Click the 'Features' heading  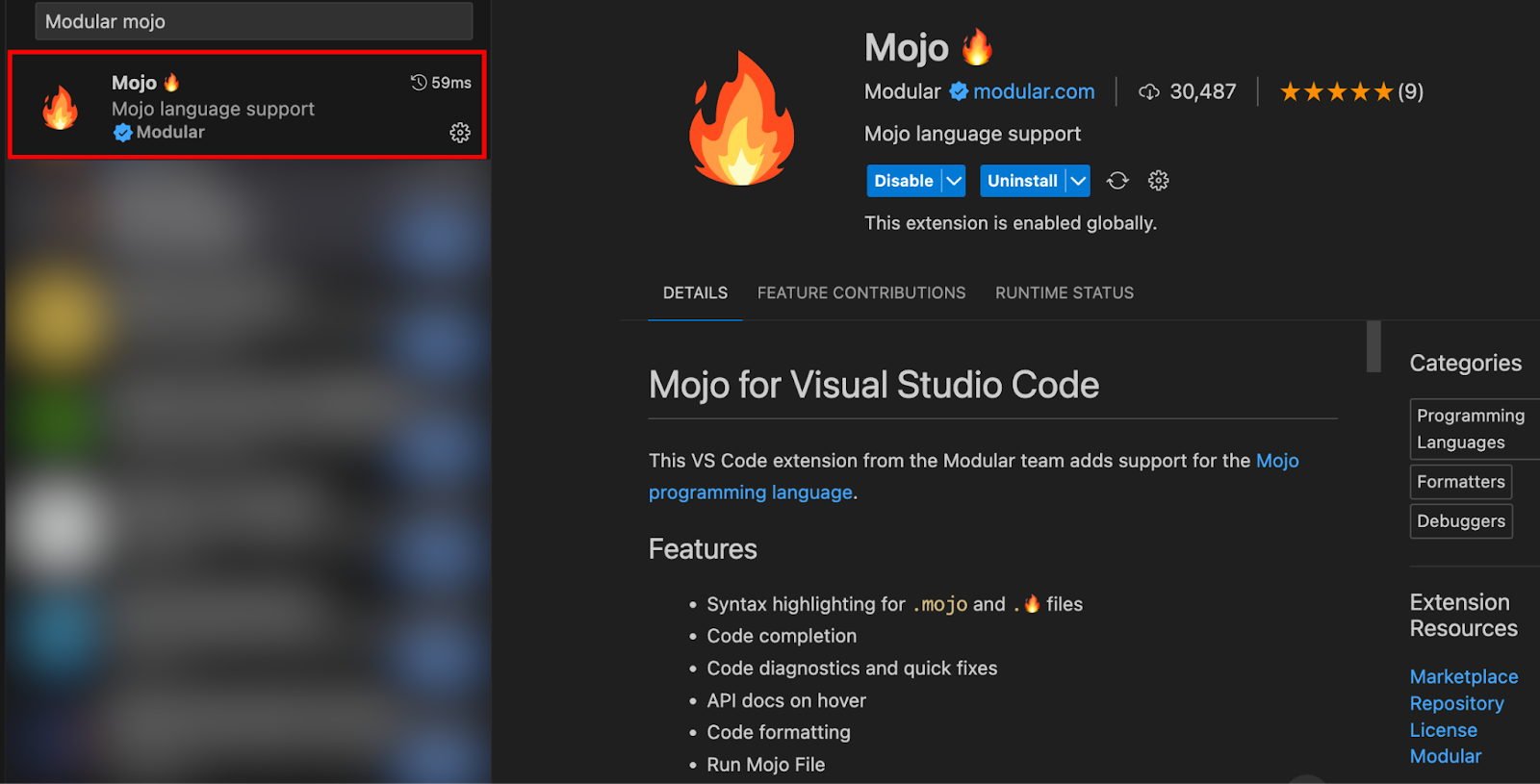703,549
